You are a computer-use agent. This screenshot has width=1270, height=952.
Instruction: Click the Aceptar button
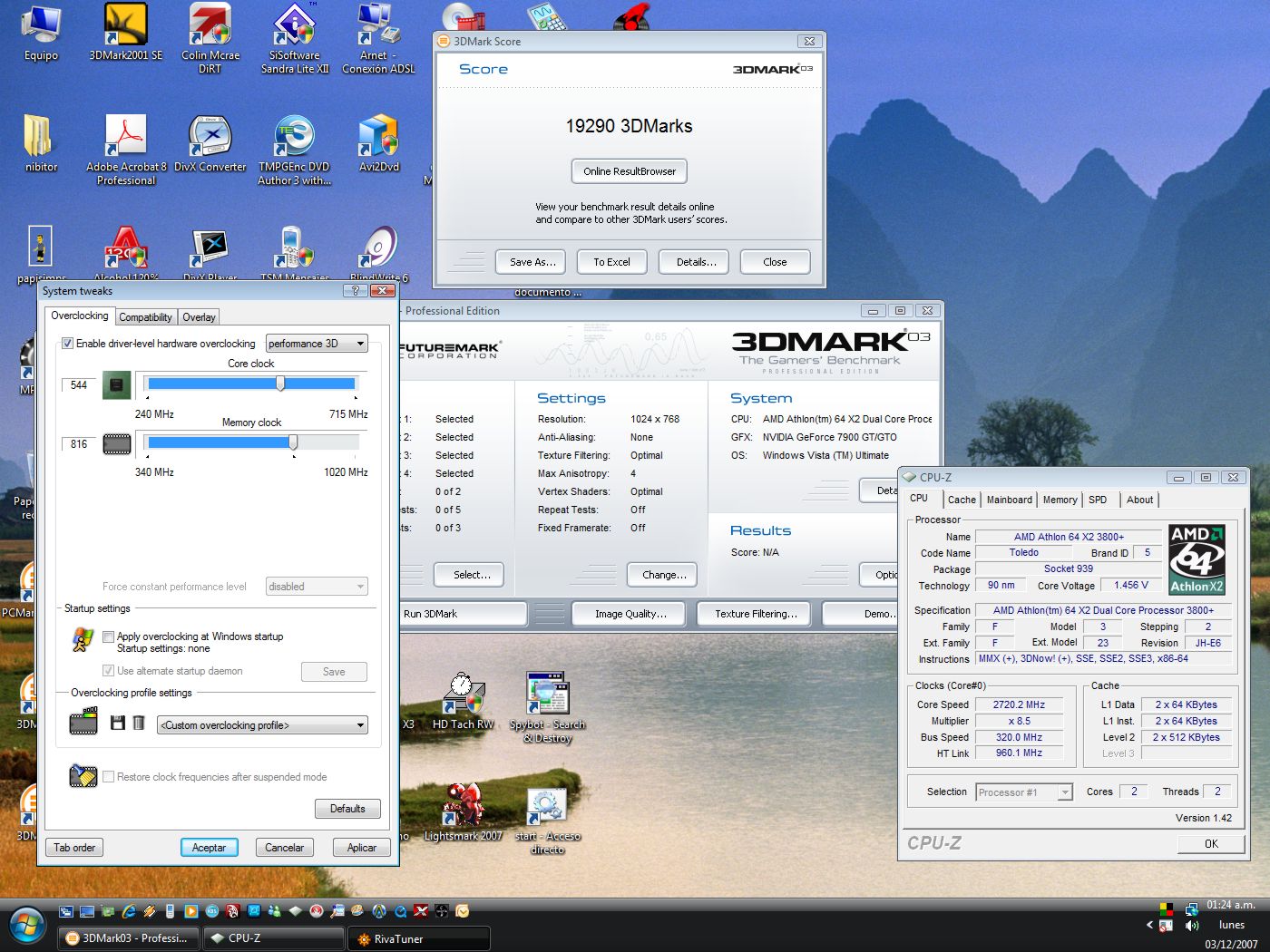coord(209,848)
